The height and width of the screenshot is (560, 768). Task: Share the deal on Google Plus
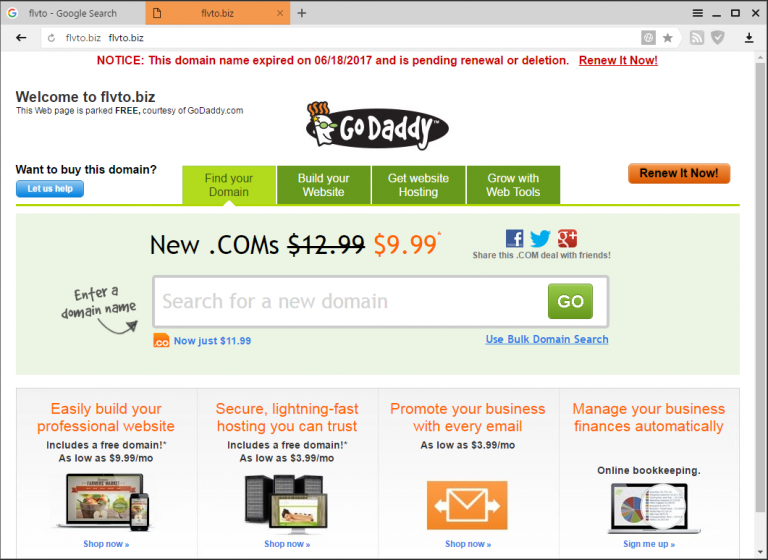567,239
